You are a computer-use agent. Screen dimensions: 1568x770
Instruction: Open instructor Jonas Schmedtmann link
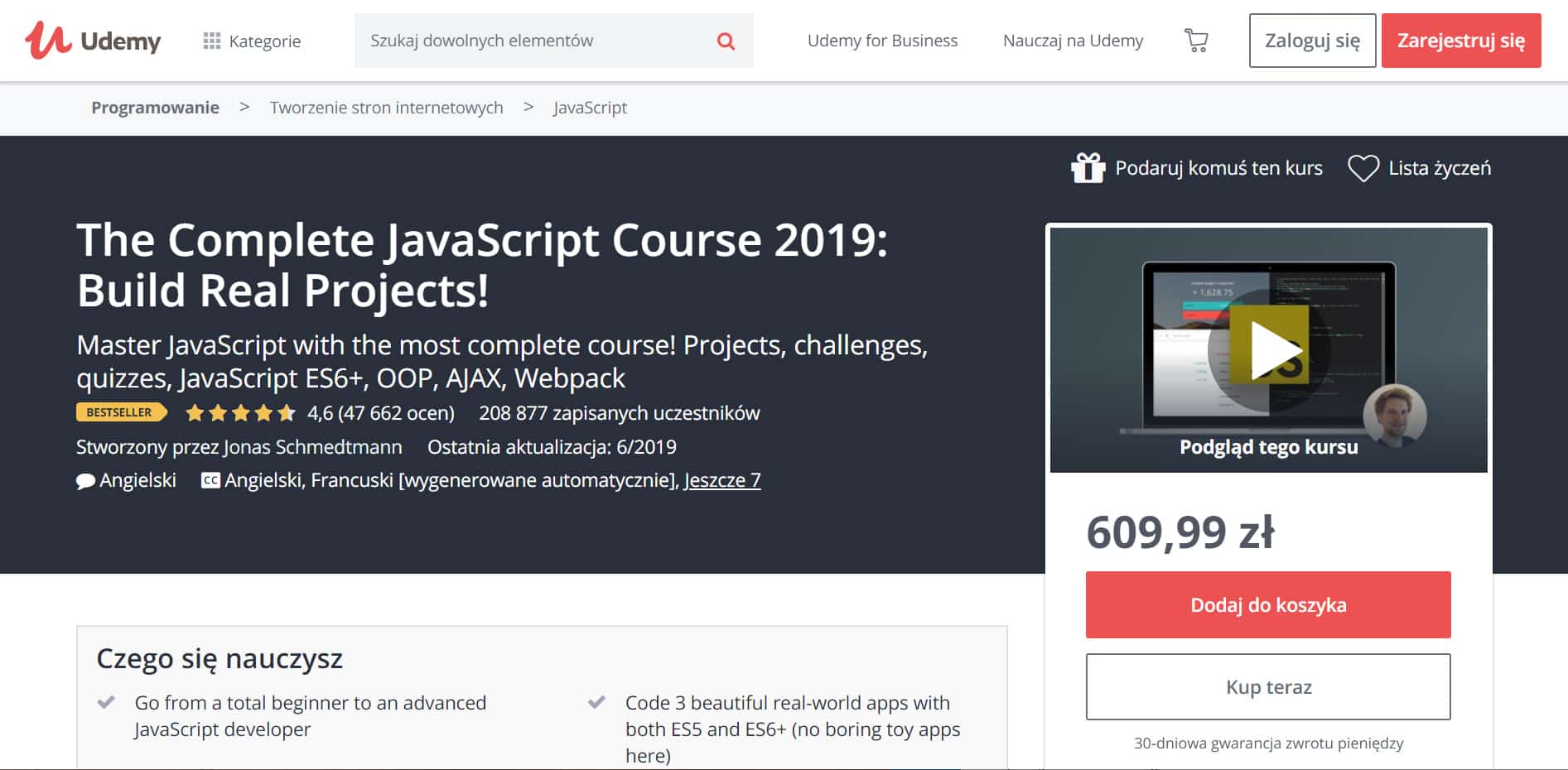pyautogui.click(x=312, y=447)
